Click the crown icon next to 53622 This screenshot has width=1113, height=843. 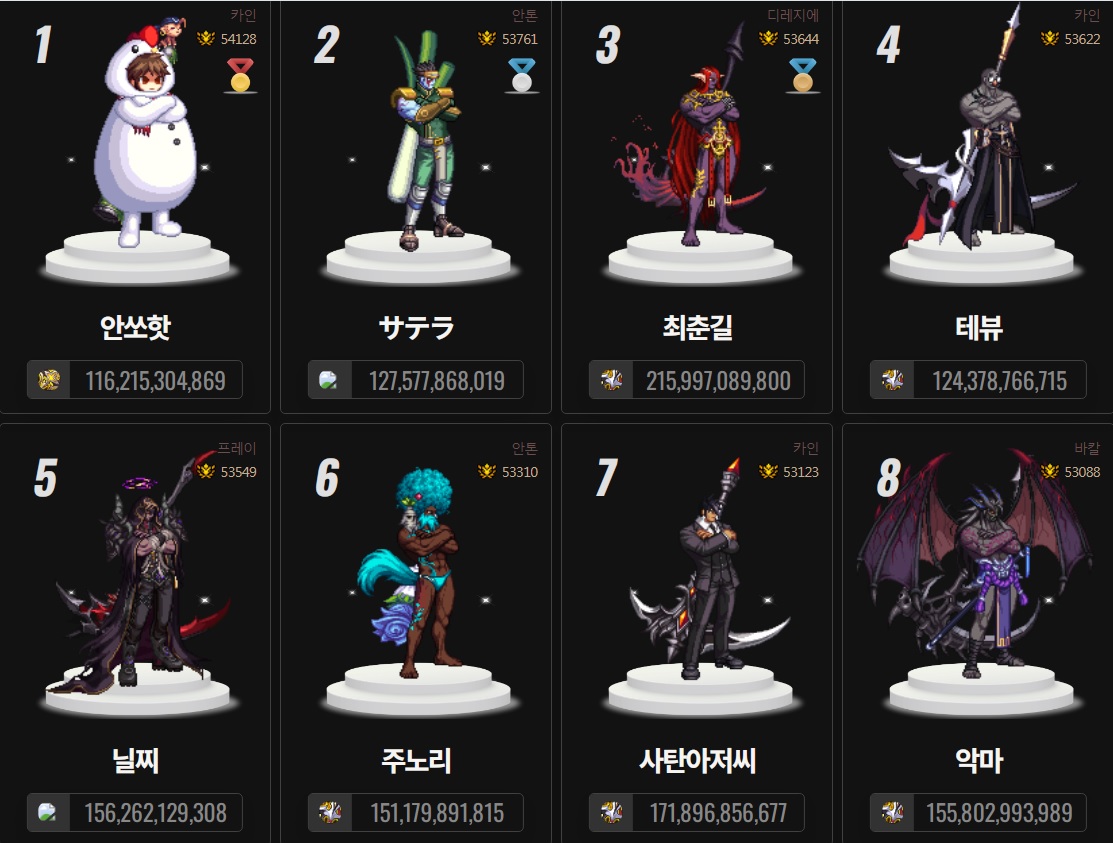[1050, 38]
